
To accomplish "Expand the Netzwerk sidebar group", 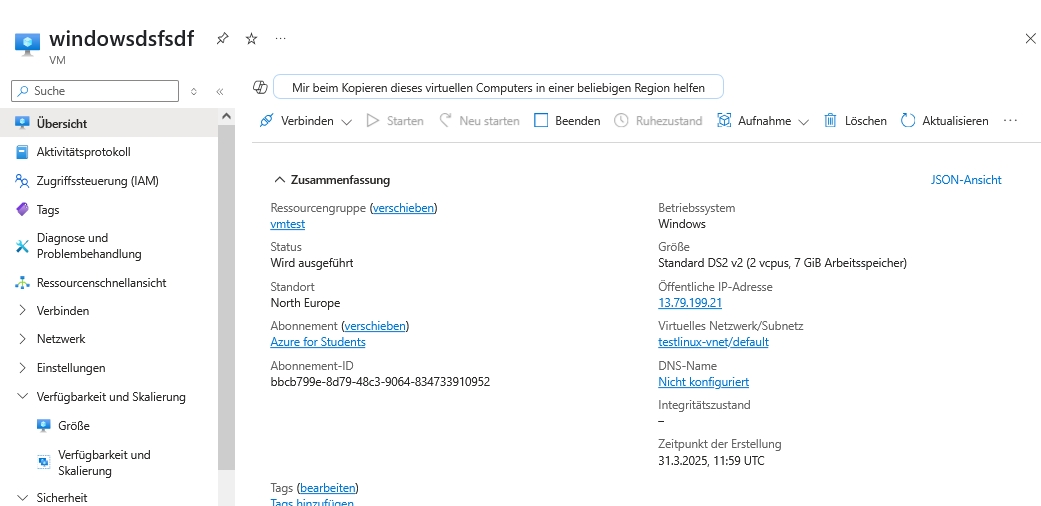I will click(23, 339).
